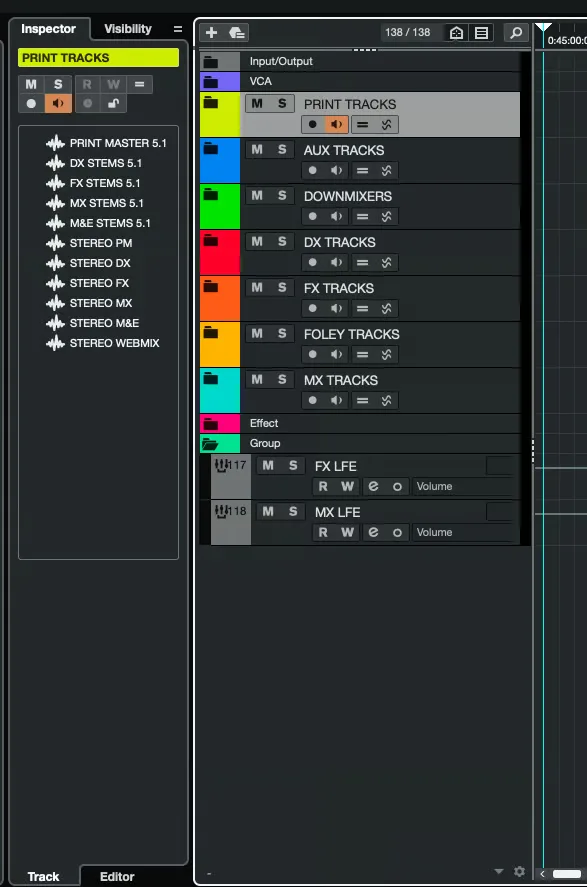Toggle record on PRINT TRACKS folder
This screenshot has width=587, height=887.
pyautogui.click(x=312, y=124)
